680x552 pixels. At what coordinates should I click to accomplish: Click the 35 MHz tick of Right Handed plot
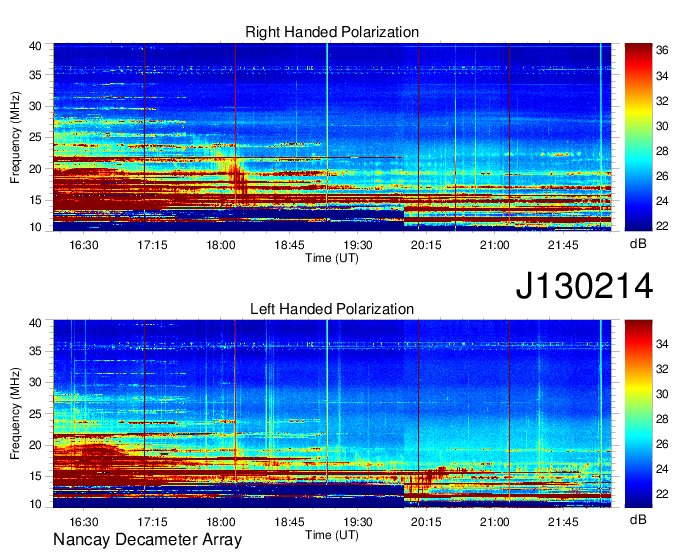35,75
